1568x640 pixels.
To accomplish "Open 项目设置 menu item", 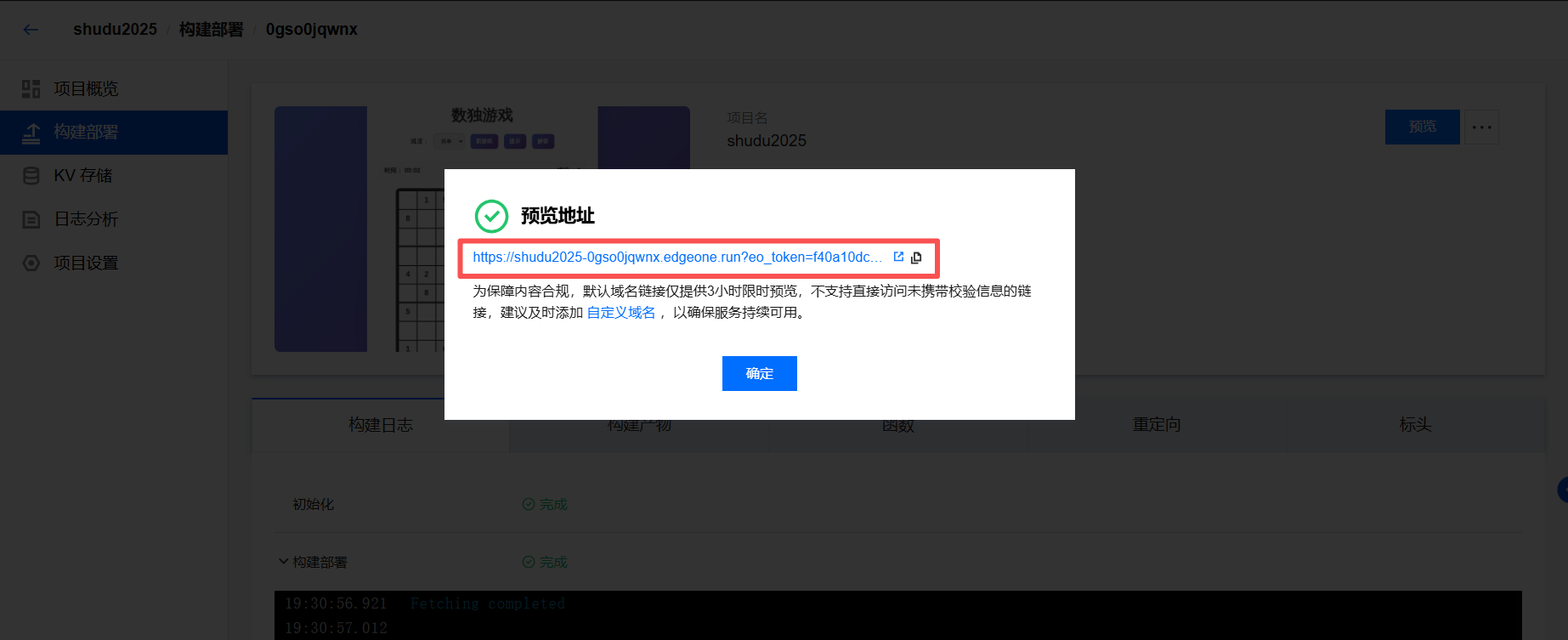I will tap(114, 263).
